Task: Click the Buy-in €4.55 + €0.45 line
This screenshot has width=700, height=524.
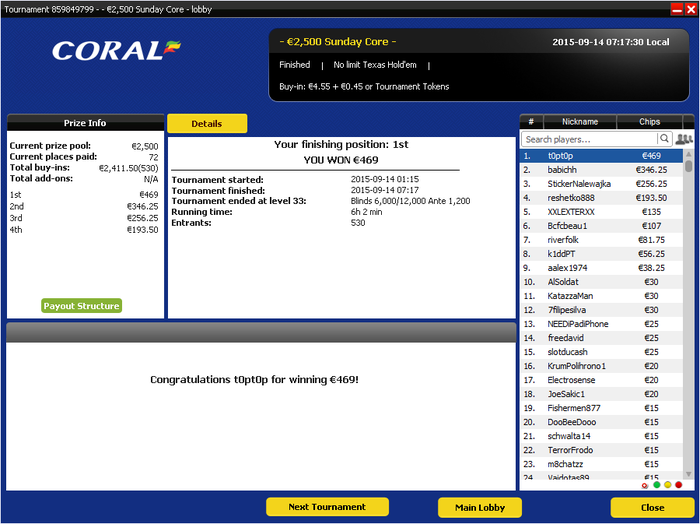Action: (x=364, y=87)
